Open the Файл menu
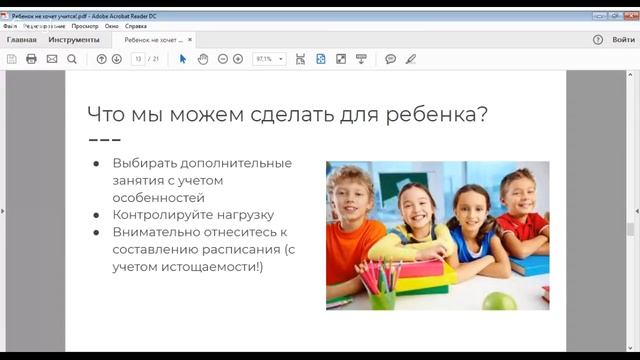Screen dimensions: 640x360 coord(10,26)
